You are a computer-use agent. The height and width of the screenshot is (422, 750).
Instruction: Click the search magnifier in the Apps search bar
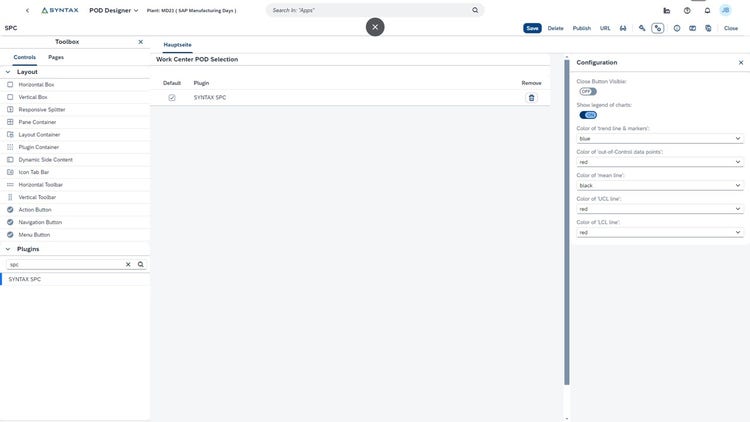[475, 10]
